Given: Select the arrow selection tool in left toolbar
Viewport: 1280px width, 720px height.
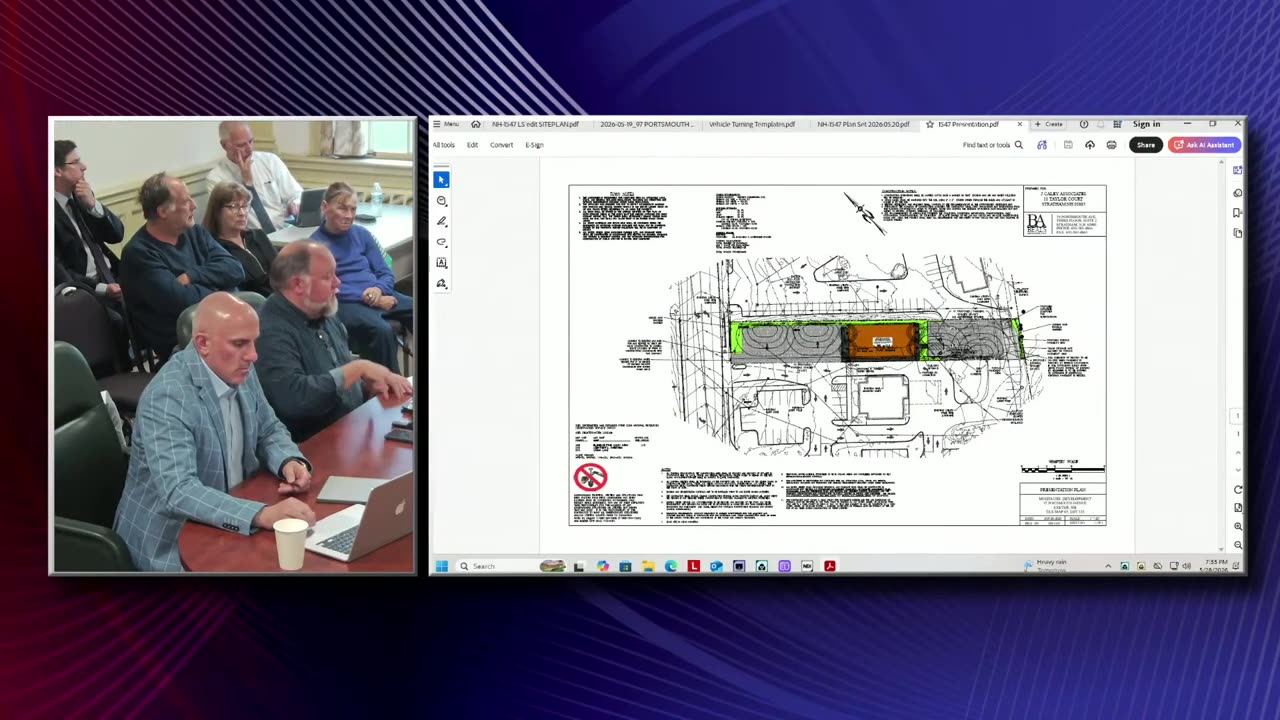Looking at the screenshot, I should click(x=441, y=180).
